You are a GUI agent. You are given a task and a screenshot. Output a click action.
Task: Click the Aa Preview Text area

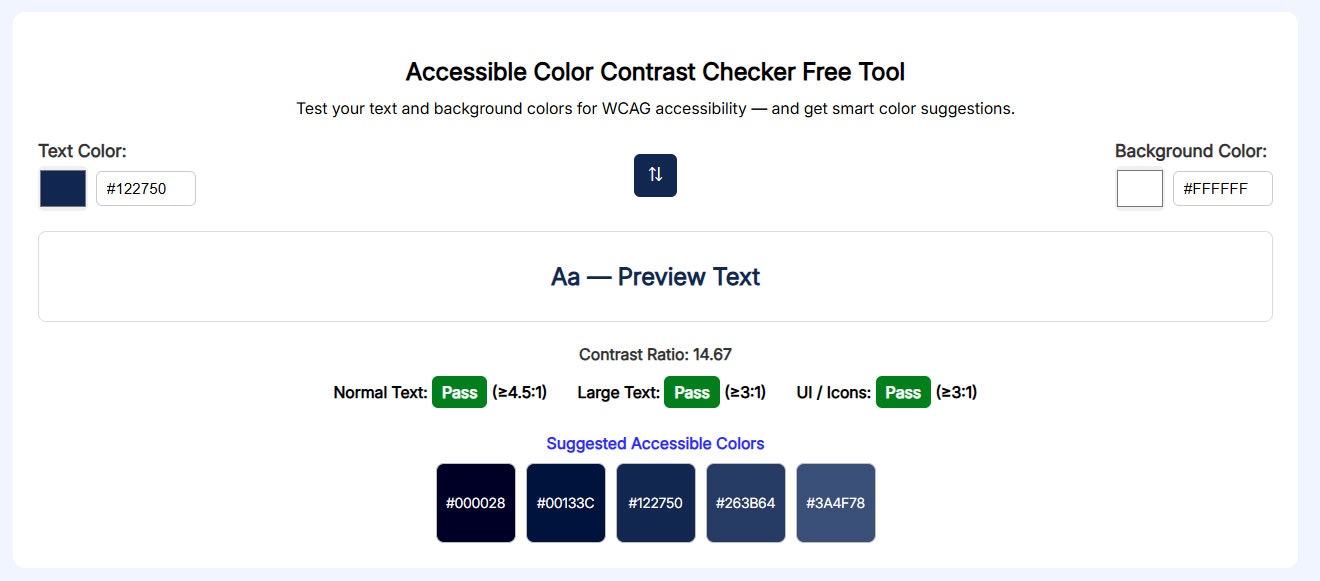pyautogui.click(x=655, y=276)
